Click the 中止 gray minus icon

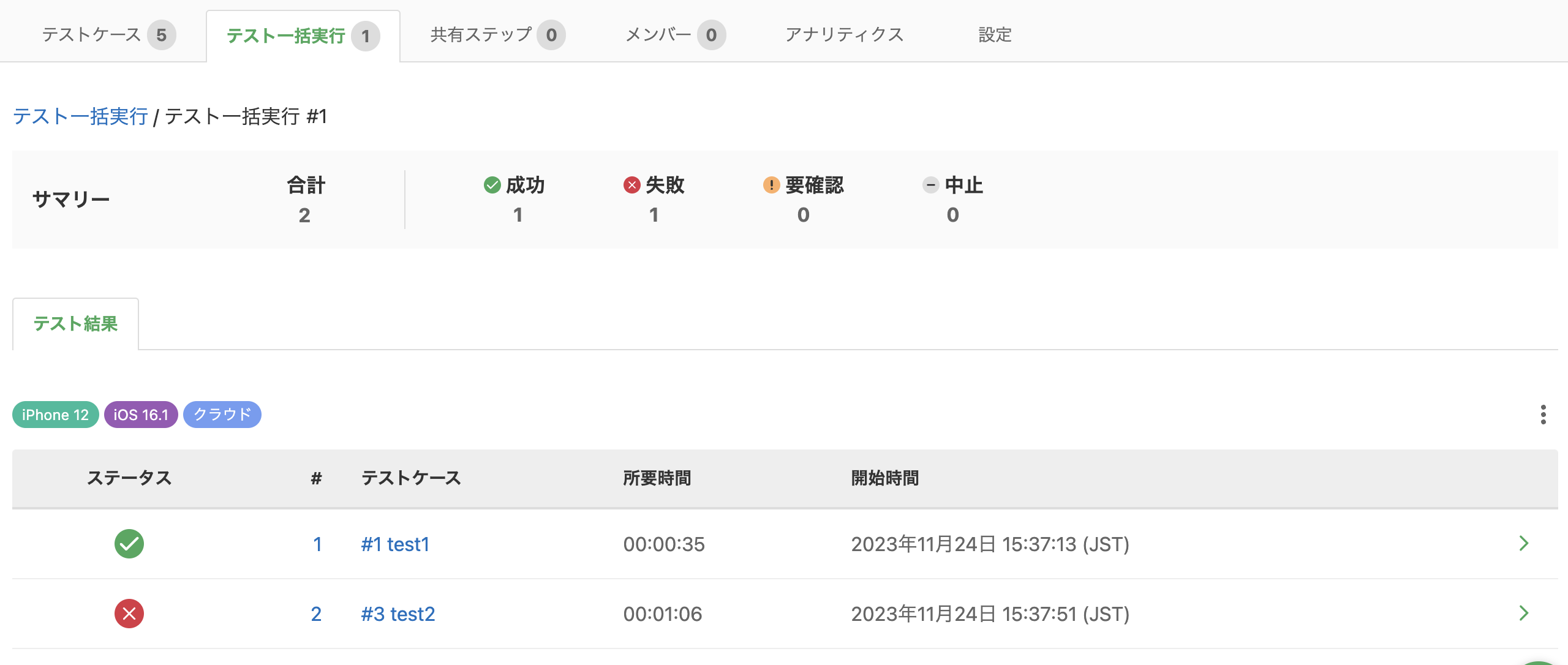(931, 184)
